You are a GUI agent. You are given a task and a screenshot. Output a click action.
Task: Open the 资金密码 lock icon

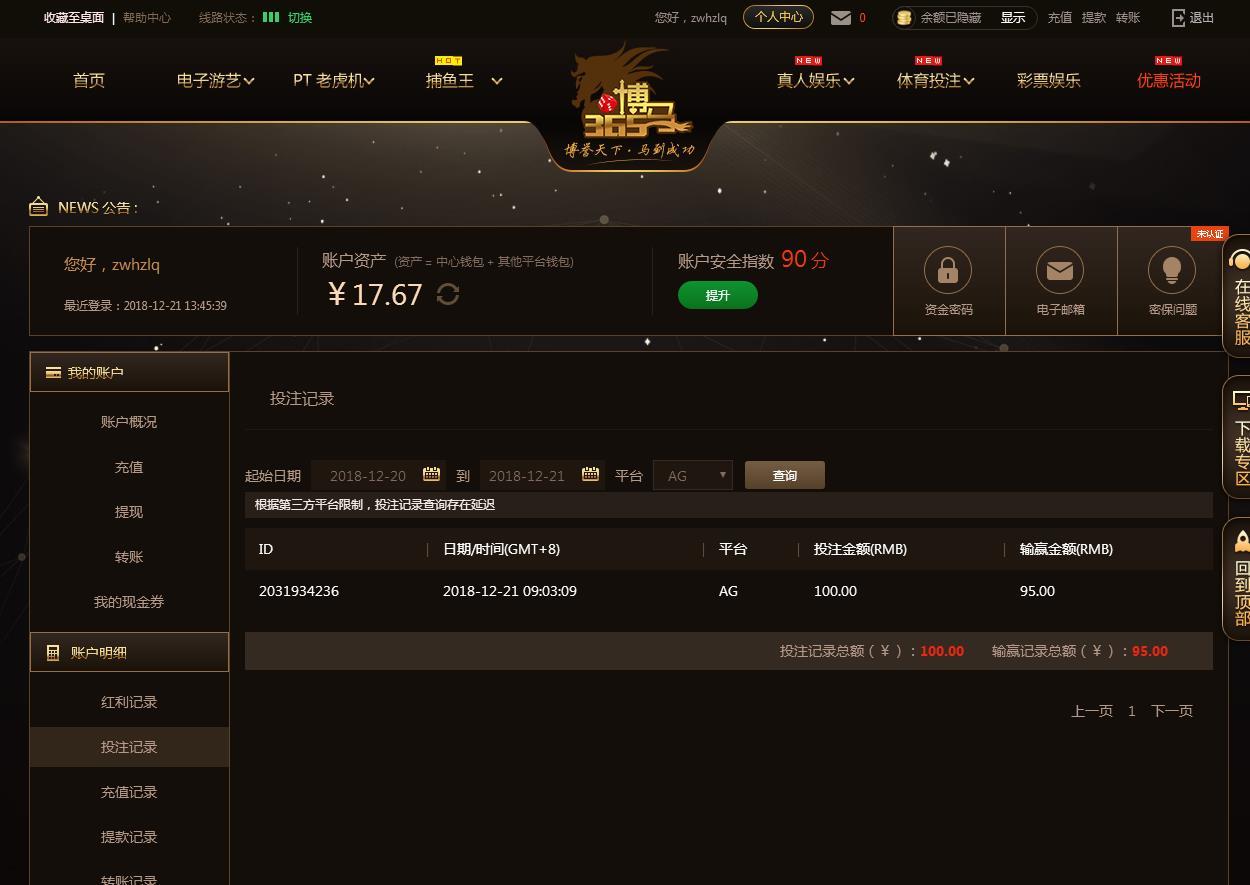tap(948, 270)
